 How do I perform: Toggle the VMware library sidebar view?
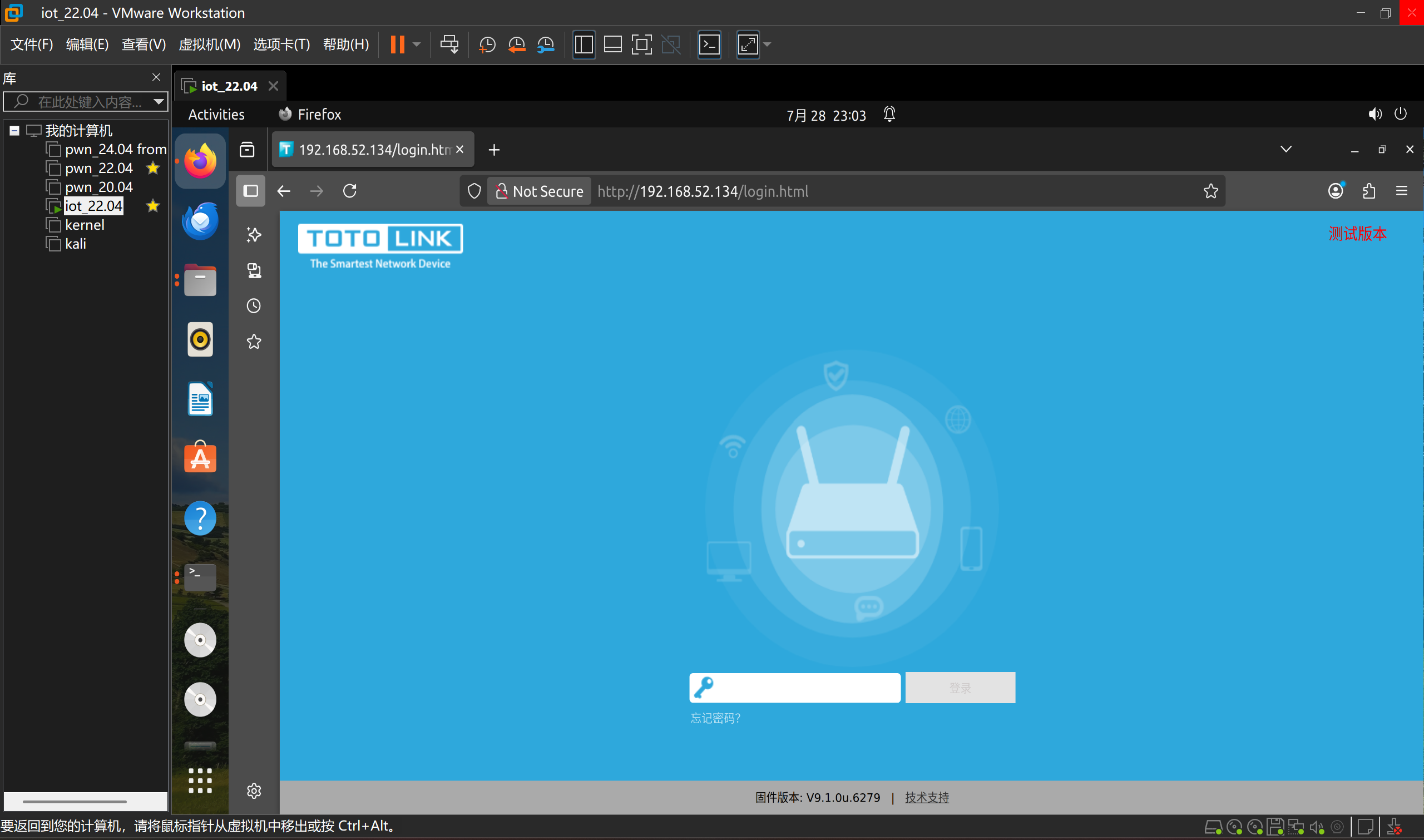[584, 44]
